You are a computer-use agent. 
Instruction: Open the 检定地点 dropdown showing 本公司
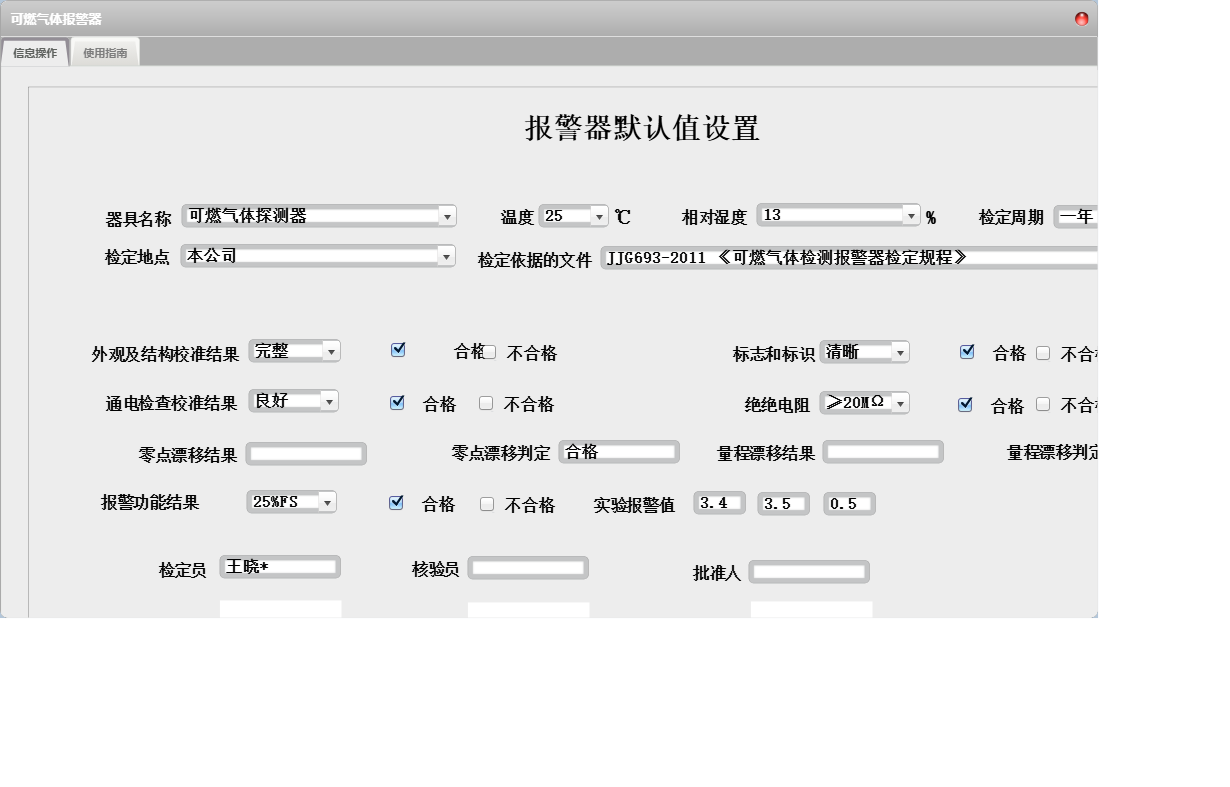[x=448, y=256]
